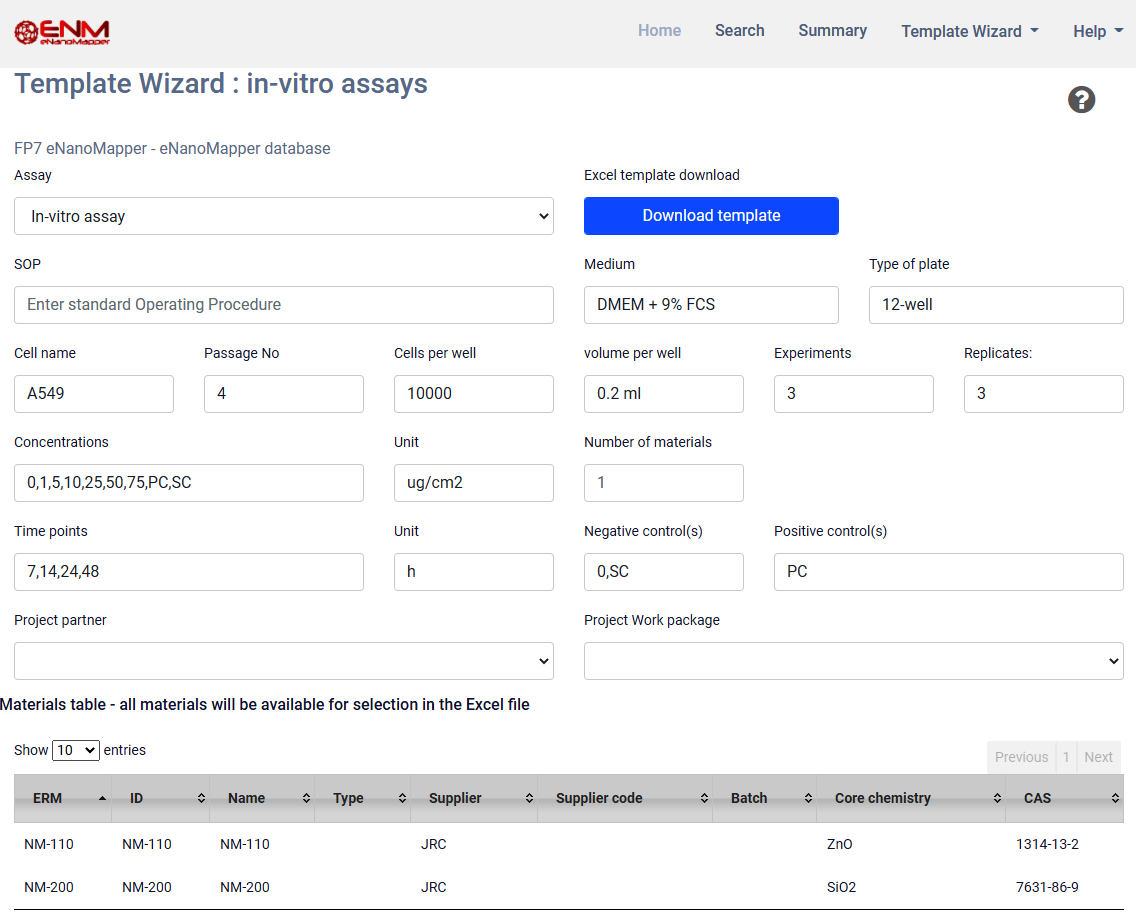Screen dimensions: 1136x922
Task: Sort table by ERM column
Action: [x=62, y=798]
